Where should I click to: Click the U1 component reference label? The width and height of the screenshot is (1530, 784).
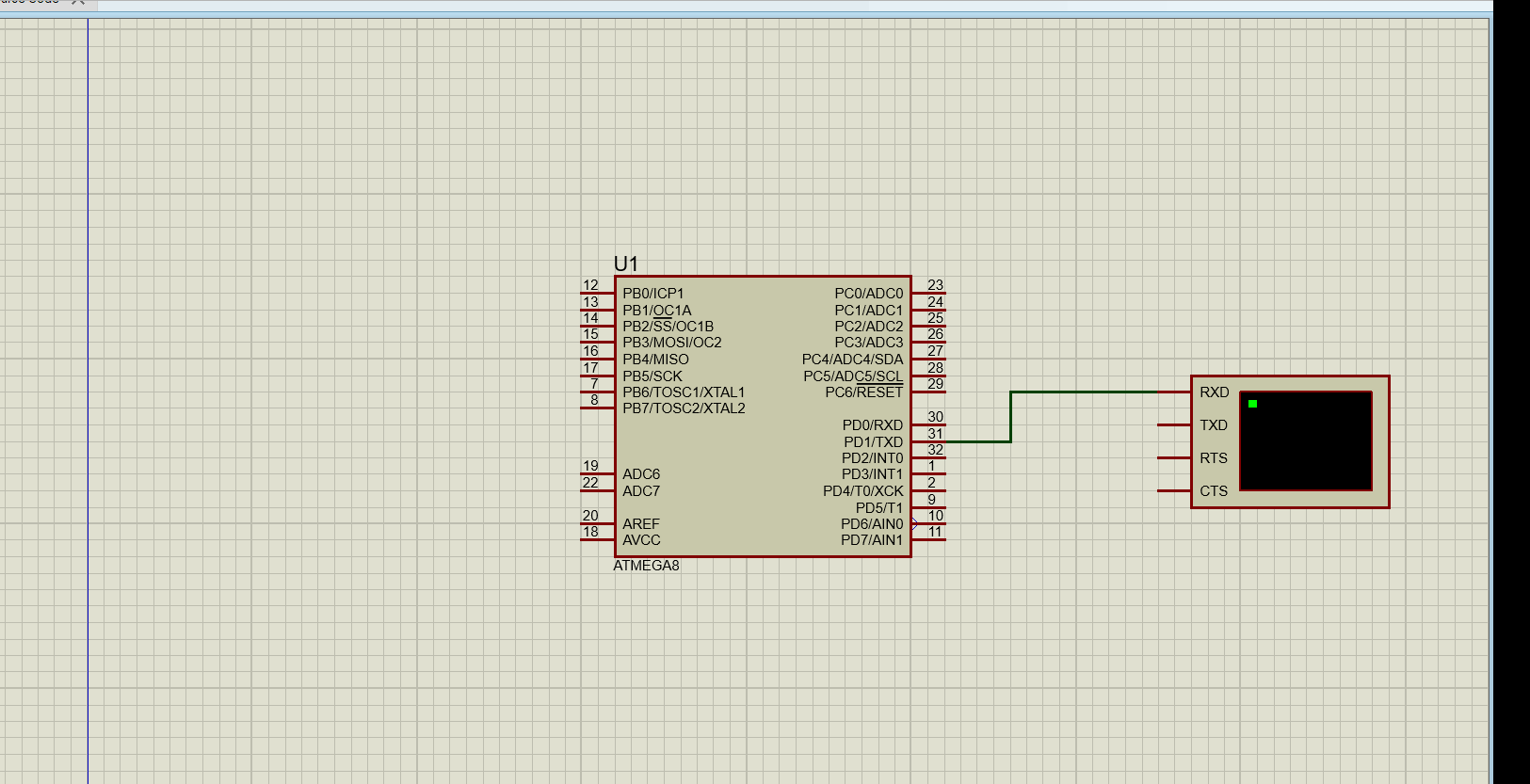click(626, 264)
